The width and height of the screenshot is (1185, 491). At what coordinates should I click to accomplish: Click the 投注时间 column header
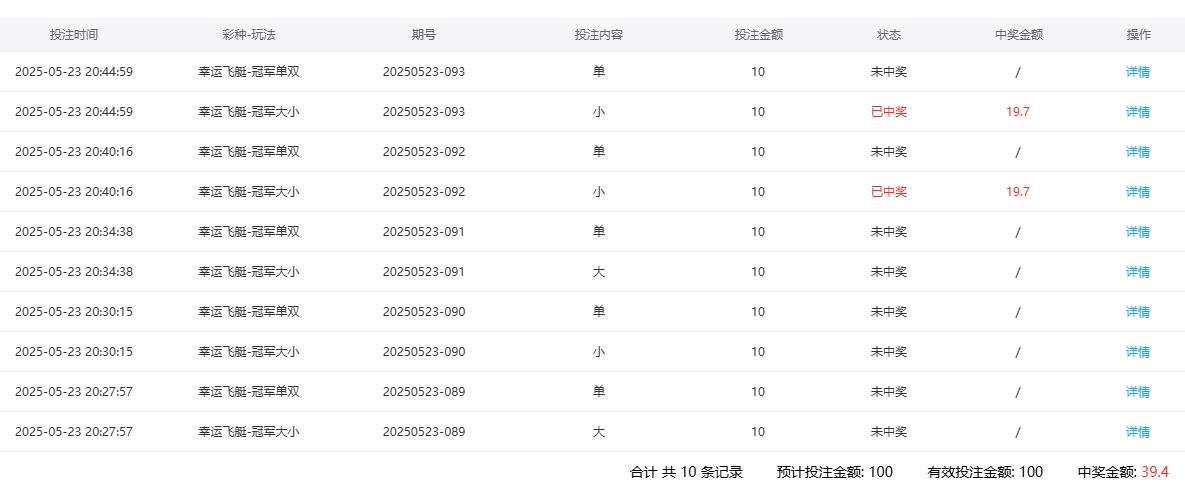[74, 34]
